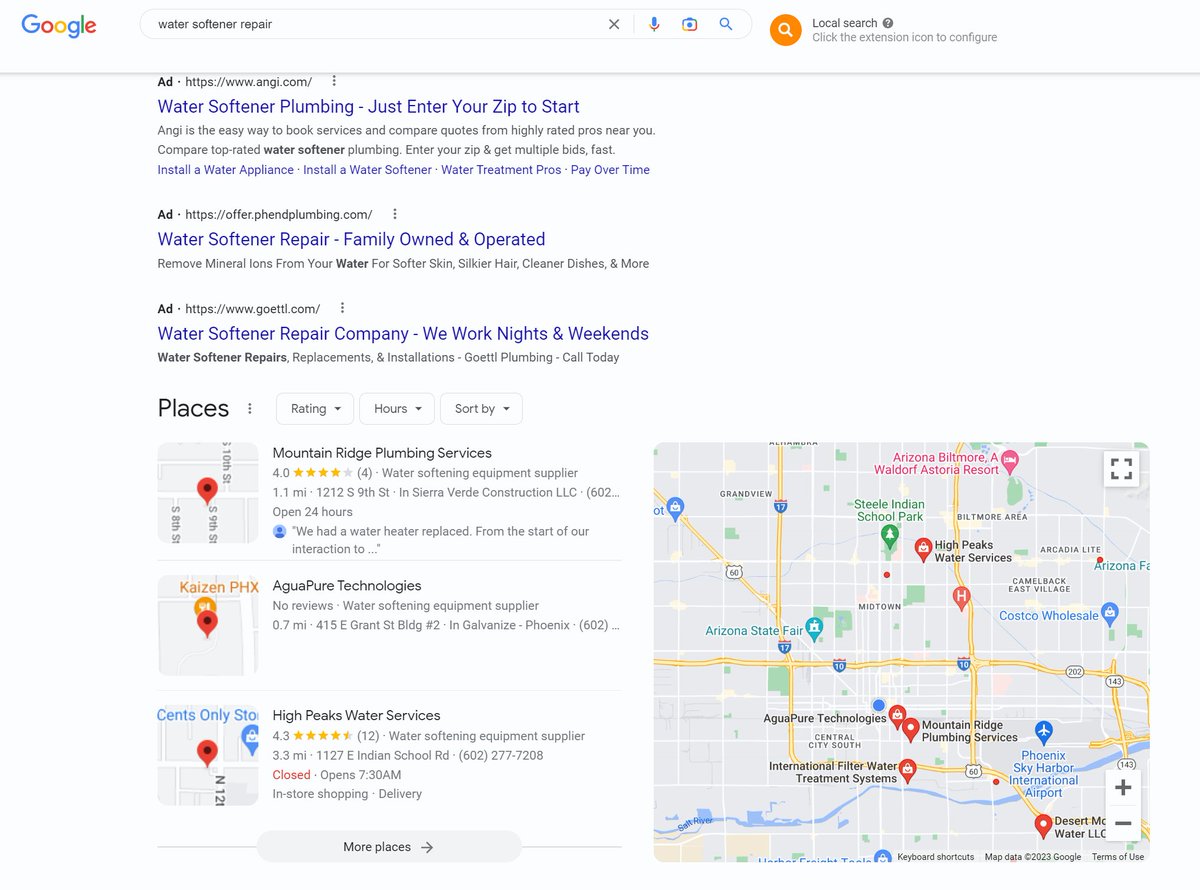Image resolution: width=1200 pixels, height=890 pixels.
Task: Click Arizona State Fair map marker
Action: [x=815, y=629]
